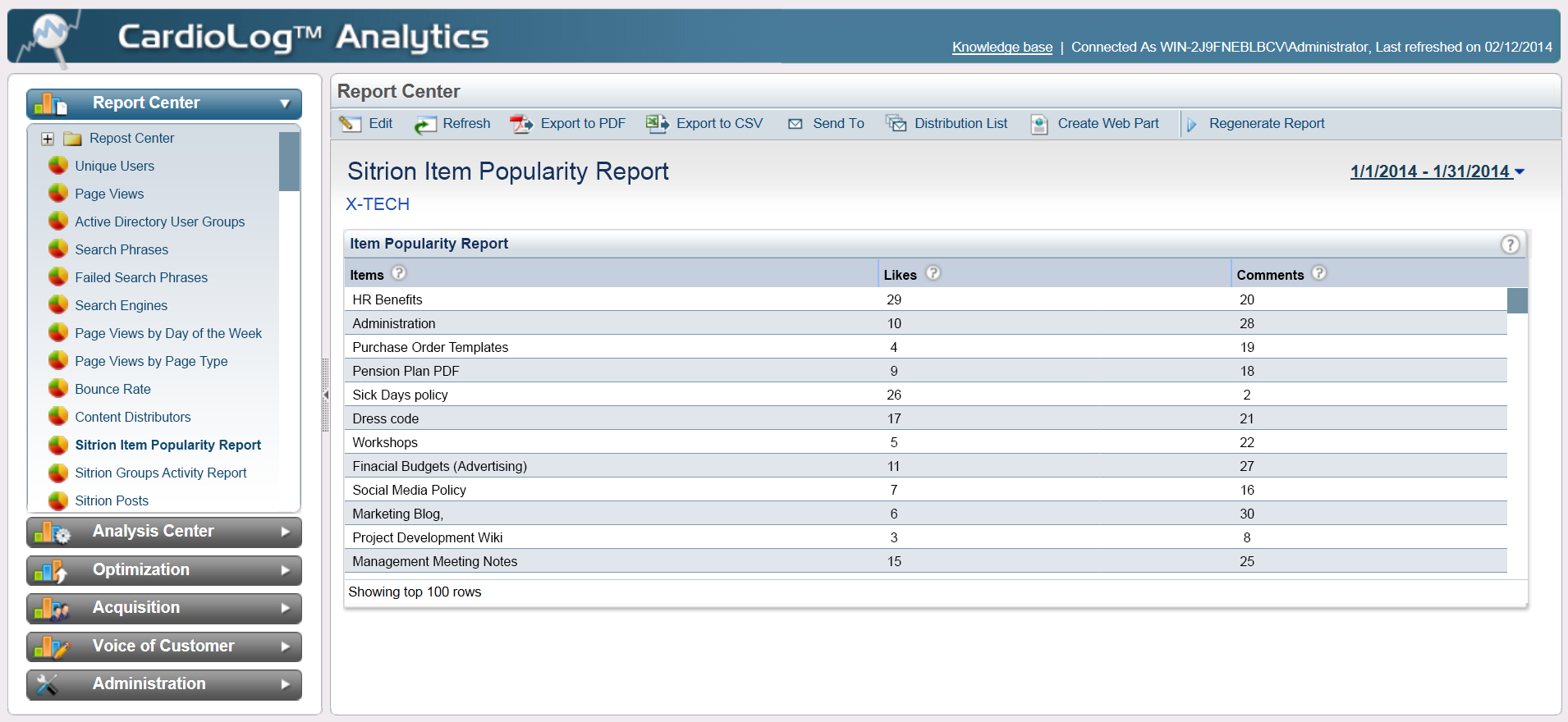Open Item Popularity Report panel help icon
This screenshot has height=722, width=1568.
coord(1511,244)
